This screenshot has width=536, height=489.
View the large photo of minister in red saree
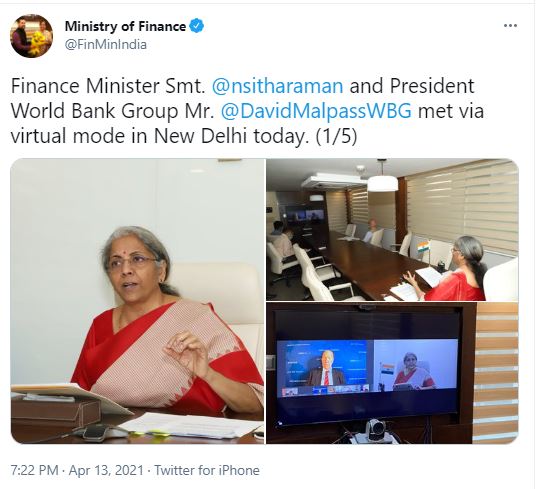pyautogui.click(x=137, y=301)
